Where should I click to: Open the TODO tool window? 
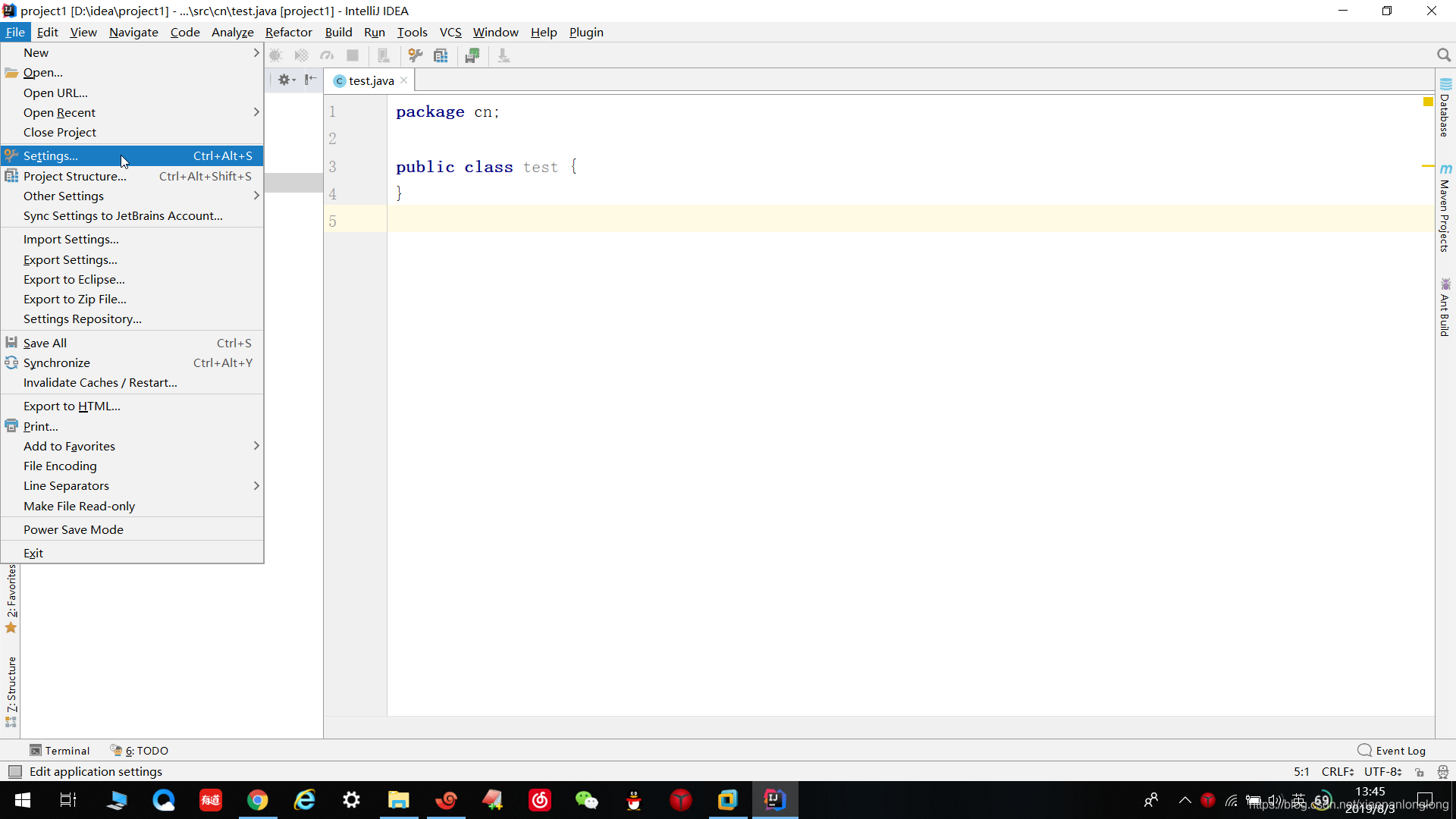pos(140,751)
